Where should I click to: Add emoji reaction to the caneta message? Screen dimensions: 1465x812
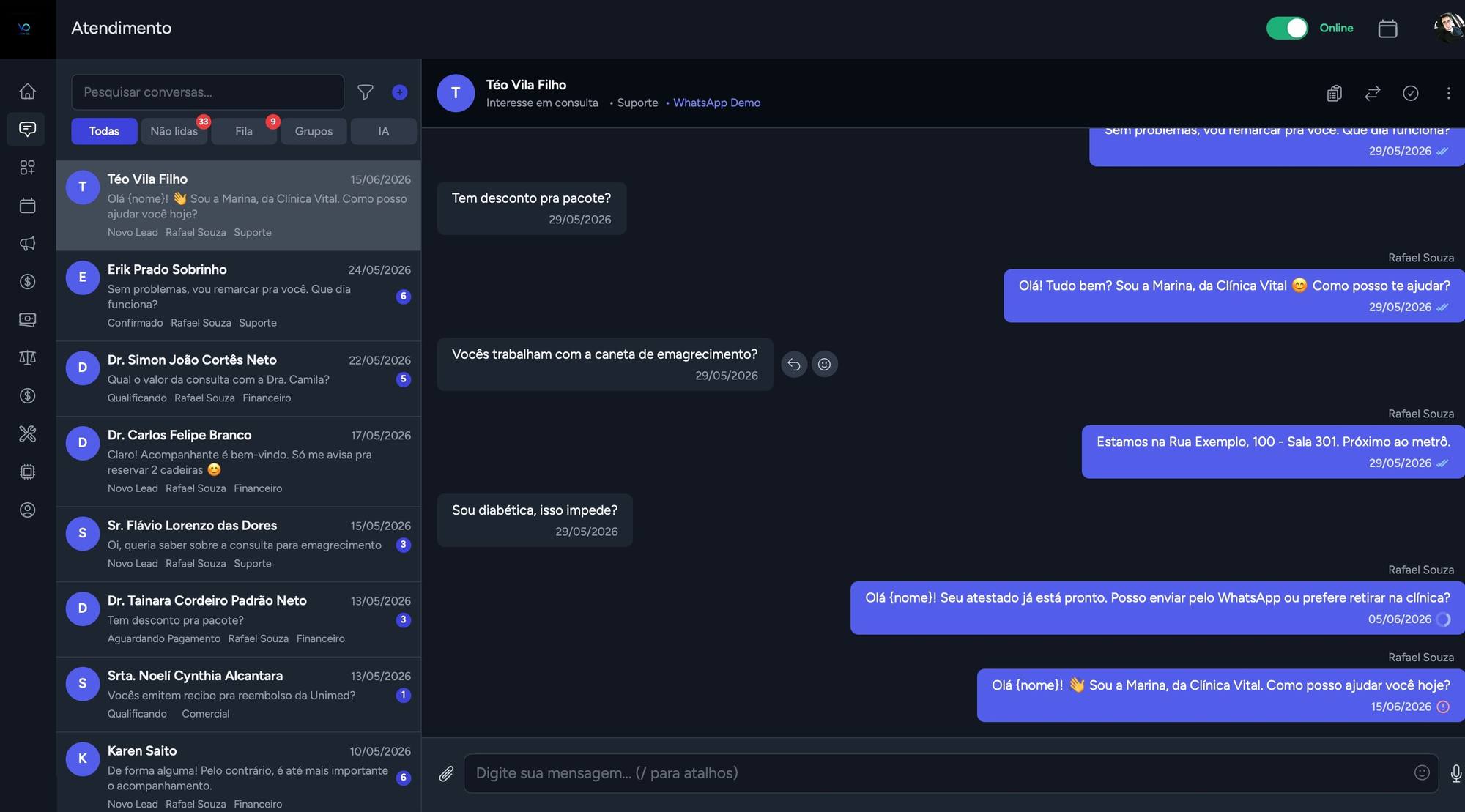pos(824,365)
